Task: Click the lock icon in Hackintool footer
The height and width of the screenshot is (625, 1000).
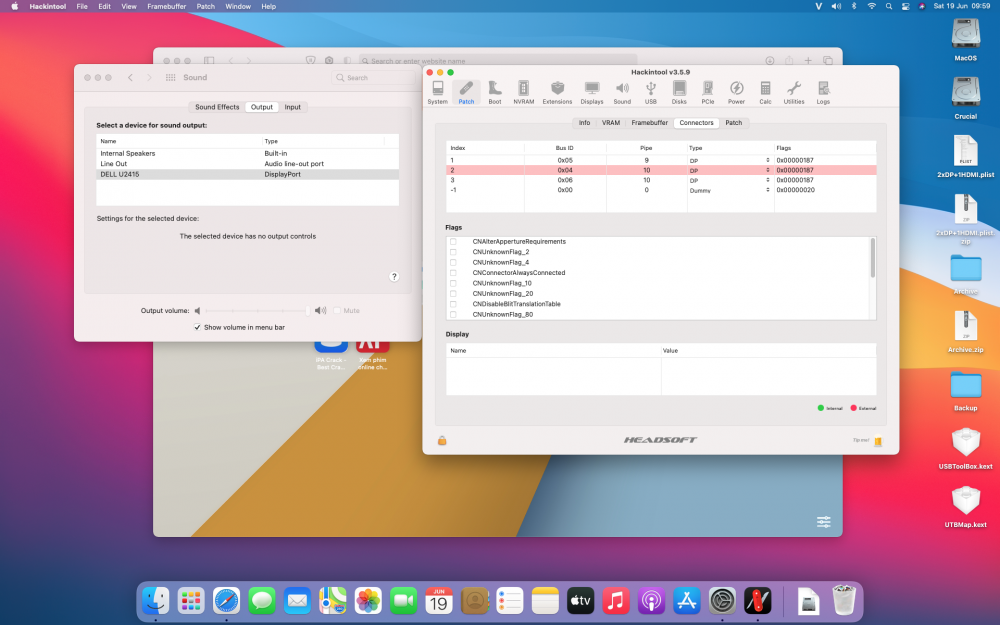Action: coord(442,441)
